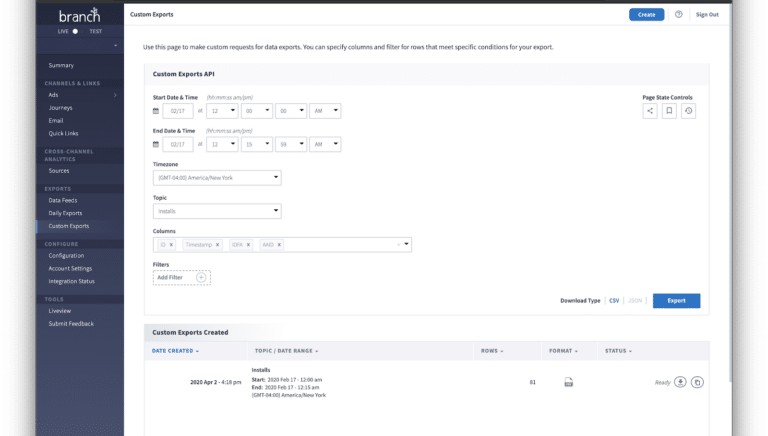Click the copy icon in the export row
768x436 pixels.
[x=698, y=381]
